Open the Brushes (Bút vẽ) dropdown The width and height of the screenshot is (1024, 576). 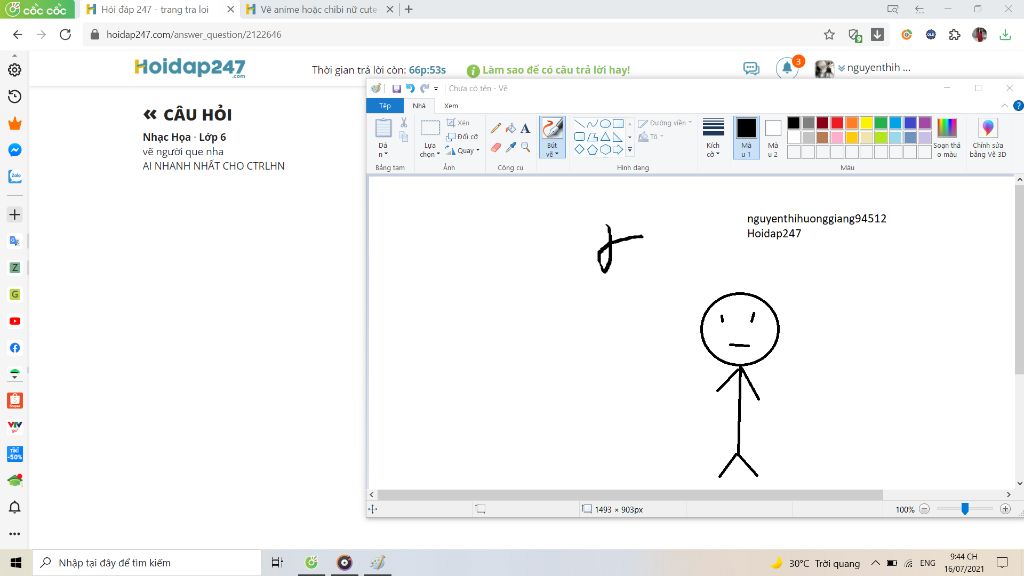click(x=552, y=150)
